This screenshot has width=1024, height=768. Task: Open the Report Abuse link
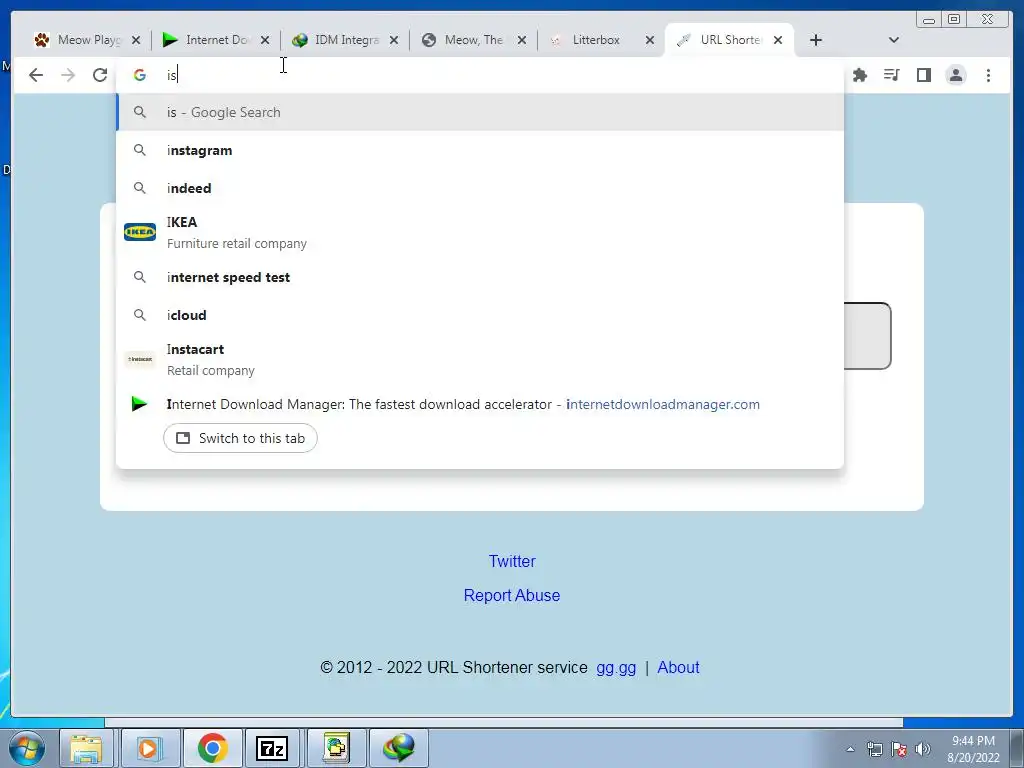click(512, 595)
